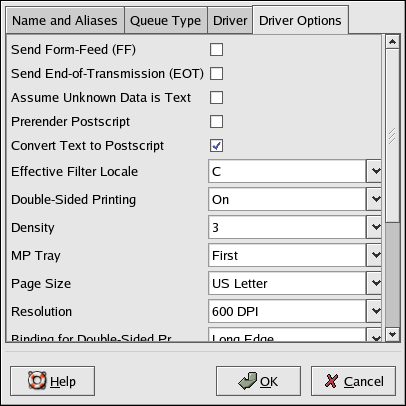Click the Density value field

(x=287, y=227)
